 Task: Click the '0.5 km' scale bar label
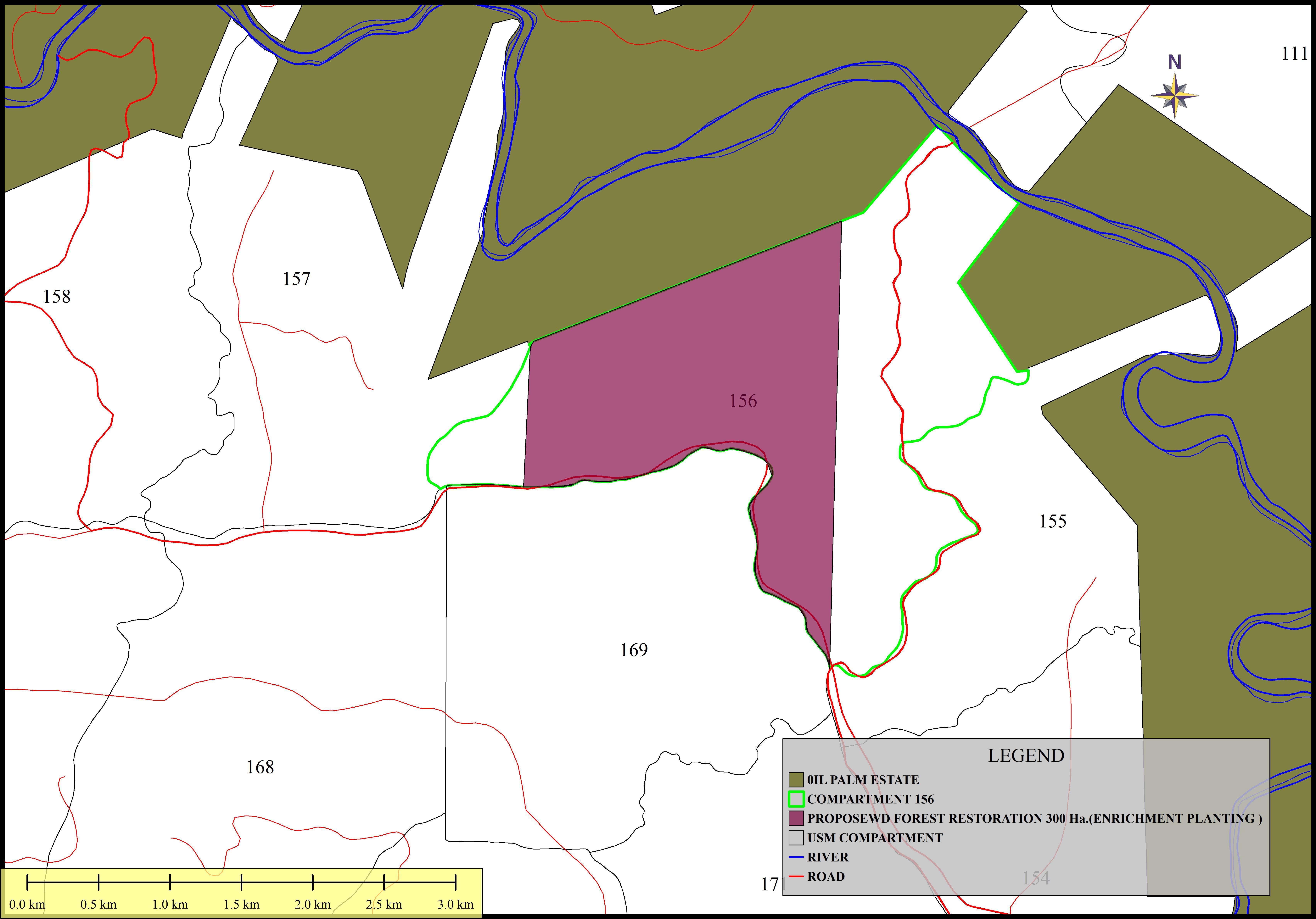point(99,905)
